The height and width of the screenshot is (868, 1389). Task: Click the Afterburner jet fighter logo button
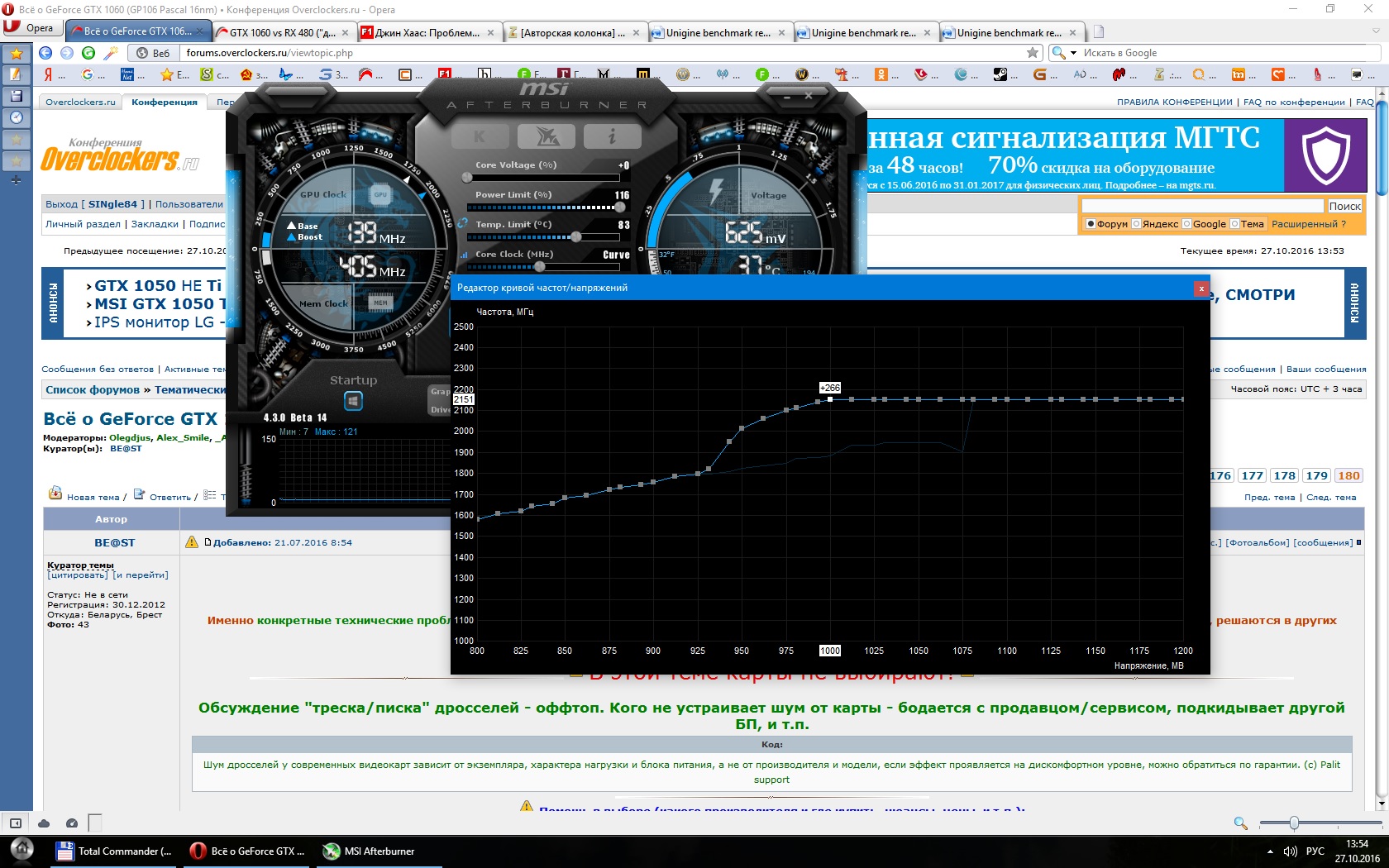pyautogui.click(x=547, y=136)
